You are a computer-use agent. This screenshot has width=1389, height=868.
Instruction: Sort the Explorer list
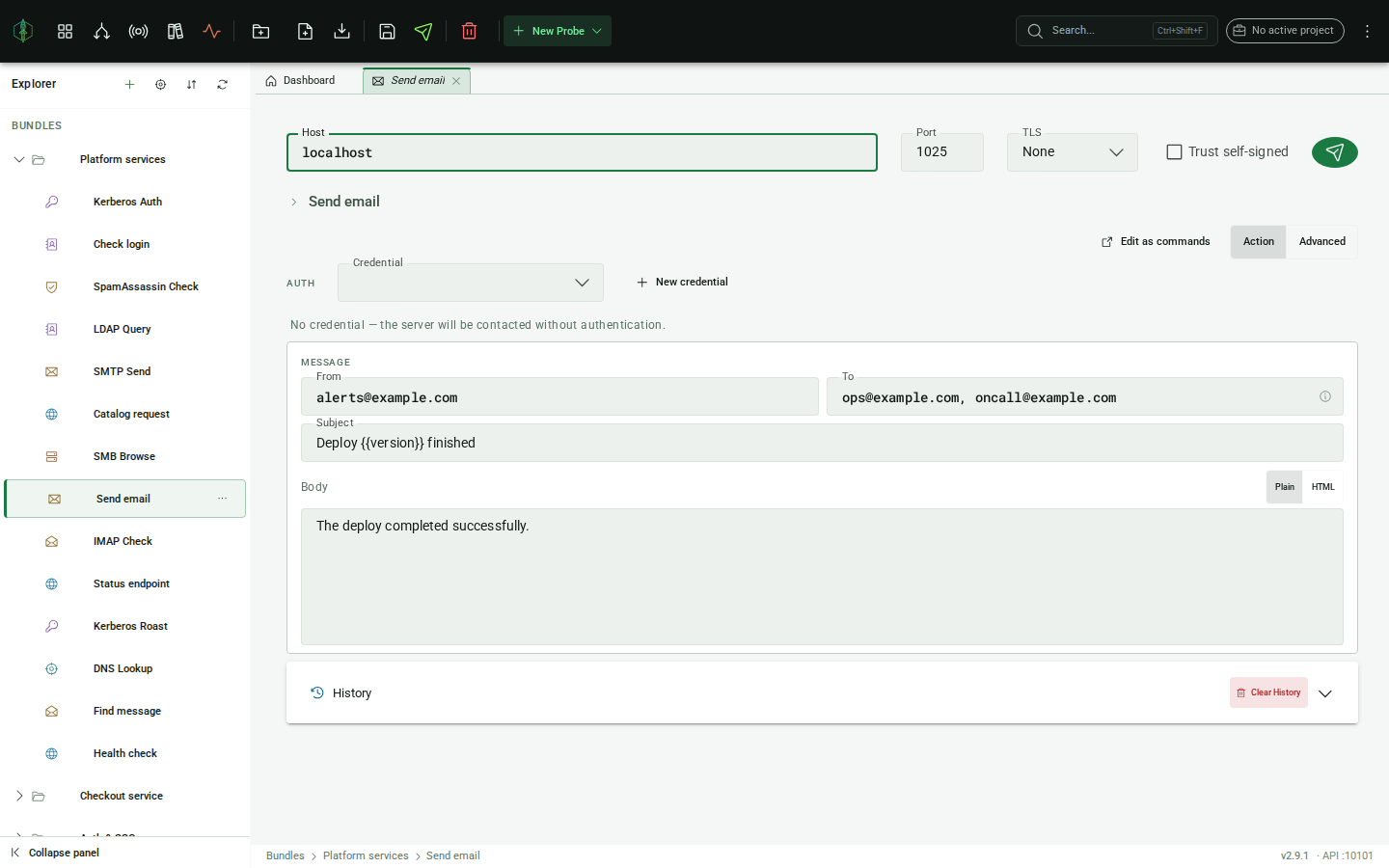[x=191, y=84]
